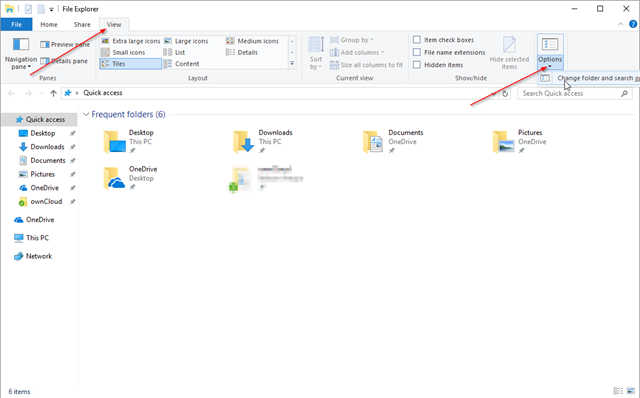Choose the Content layout
Viewport: 640px width, 398px height.
point(182,64)
